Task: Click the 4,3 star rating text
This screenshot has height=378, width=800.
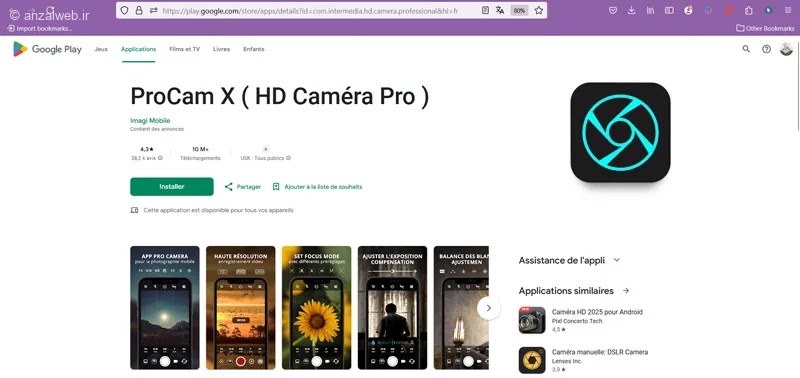Action: tap(147, 149)
